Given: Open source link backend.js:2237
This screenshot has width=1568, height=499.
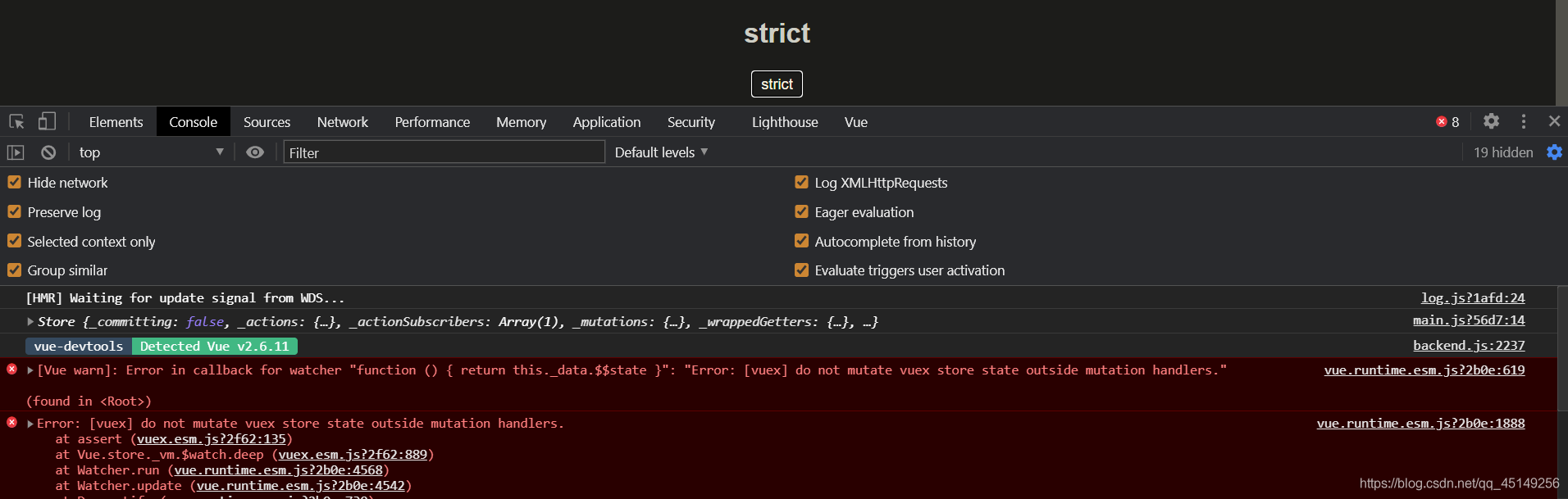Looking at the screenshot, I should click(1469, 346).
